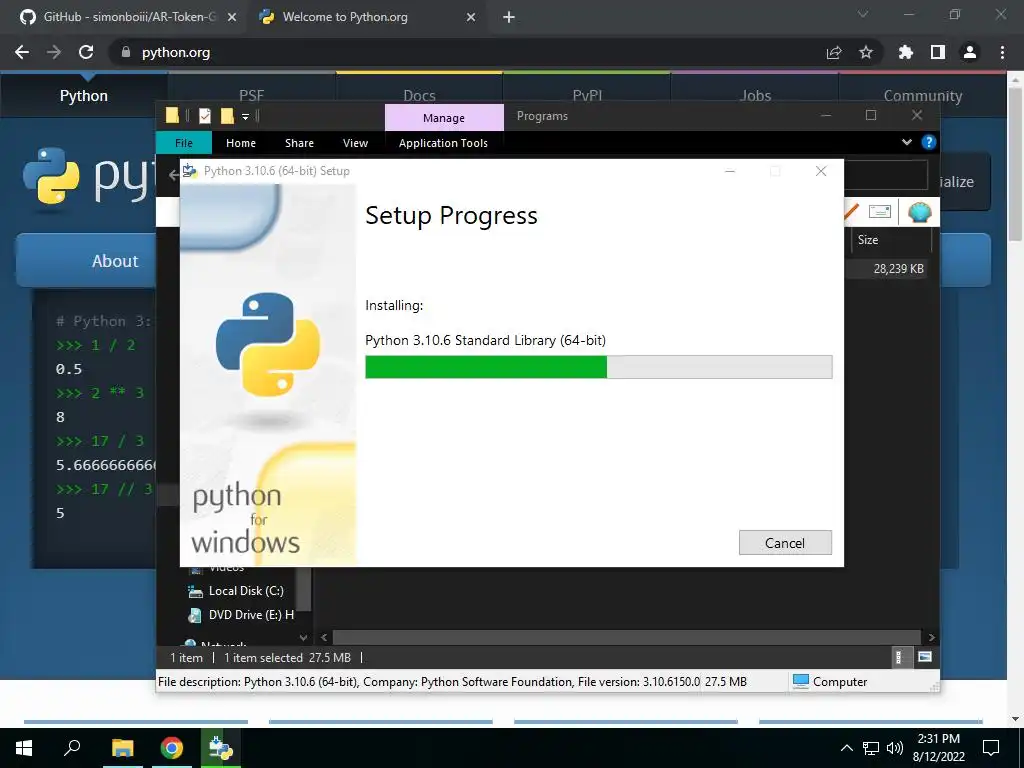Viewport: 1024px width, 768px height.
Task: Click the Size column header
Action: coord(889,240)
